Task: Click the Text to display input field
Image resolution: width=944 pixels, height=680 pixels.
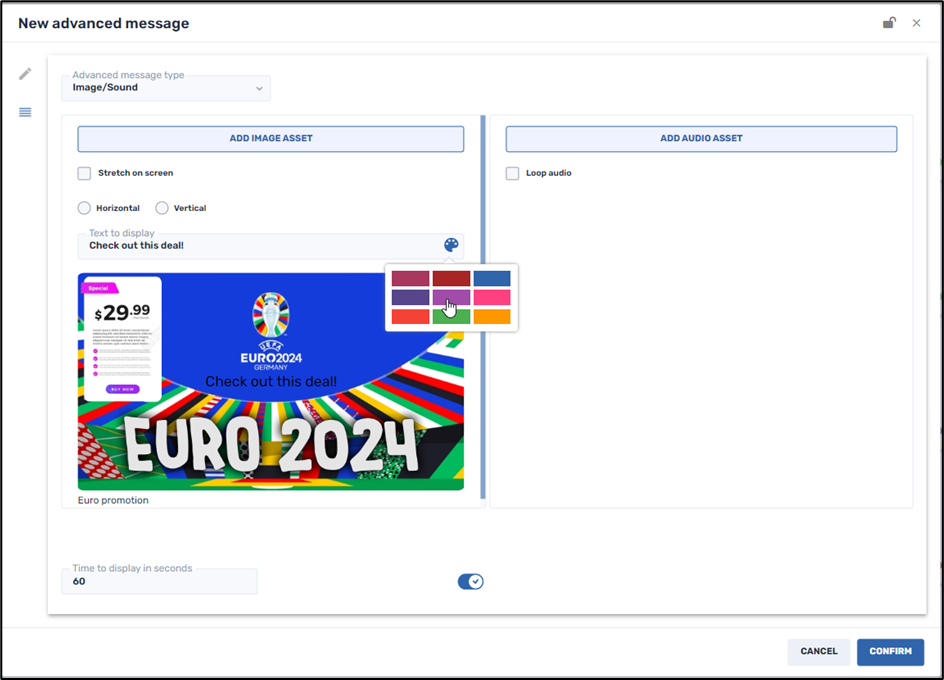Action: point(260,246)
